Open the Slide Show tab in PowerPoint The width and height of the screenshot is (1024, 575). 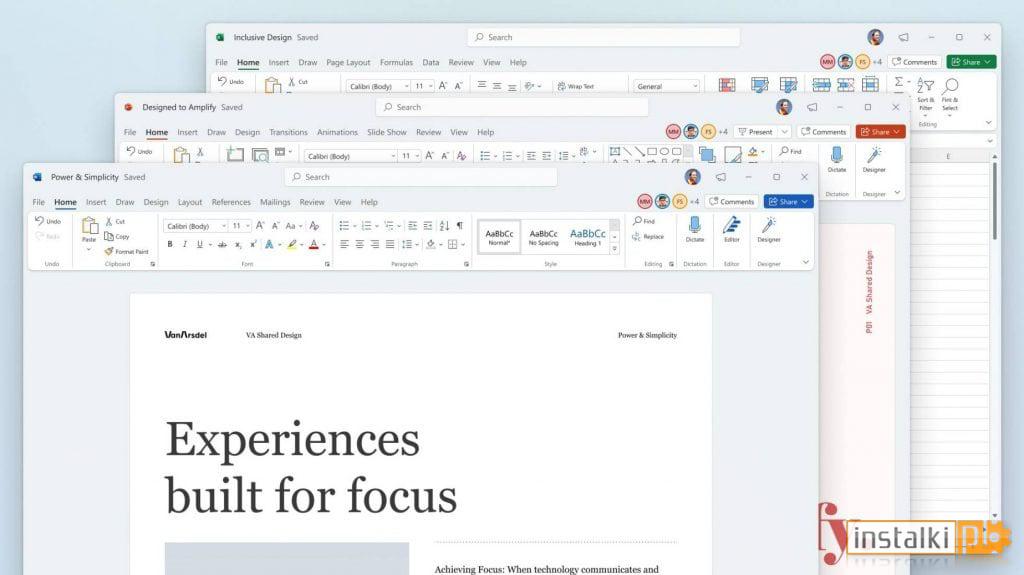coord(387,132)
